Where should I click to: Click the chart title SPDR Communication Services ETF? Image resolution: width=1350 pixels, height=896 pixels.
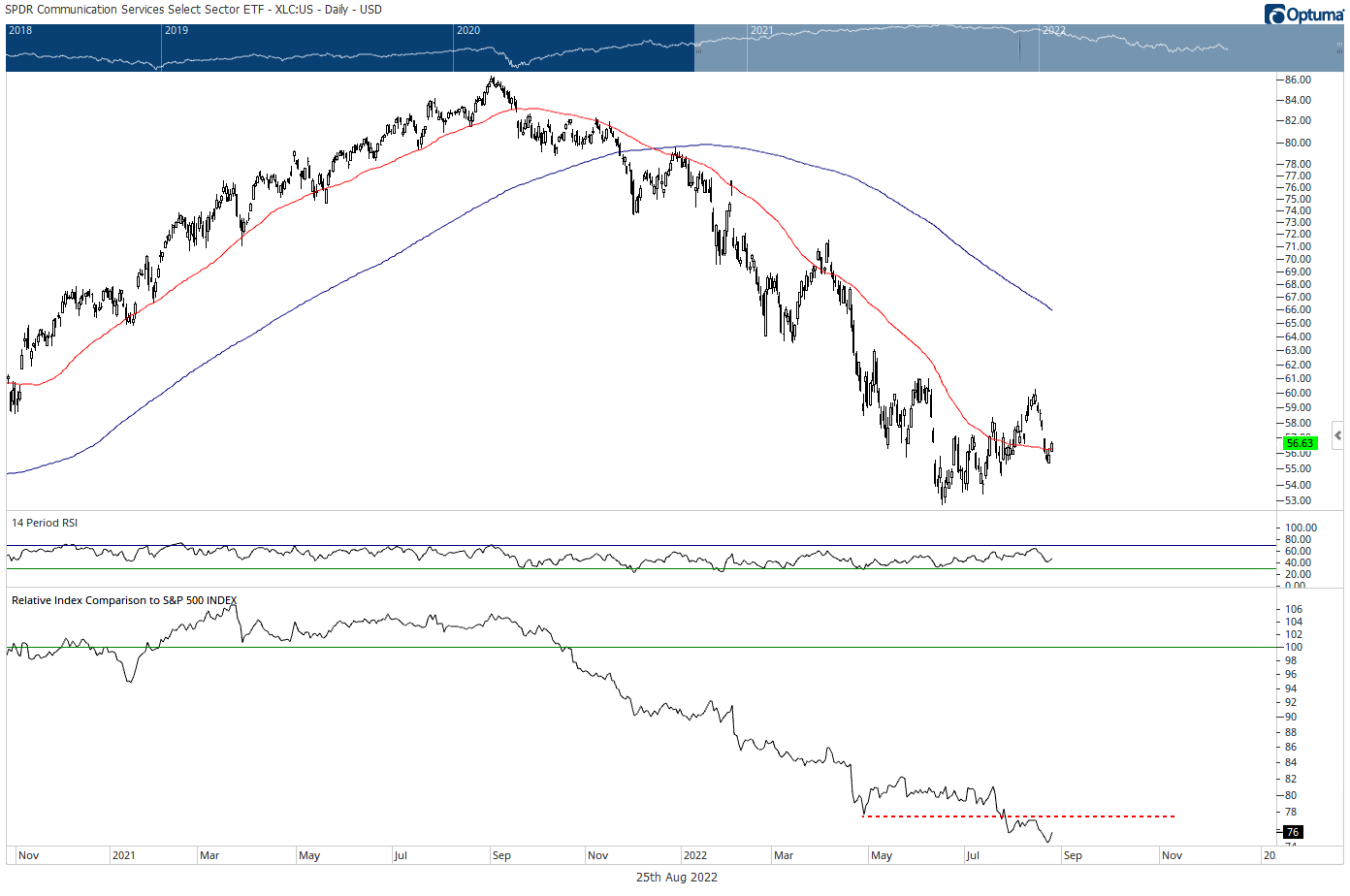coord(194,10)
